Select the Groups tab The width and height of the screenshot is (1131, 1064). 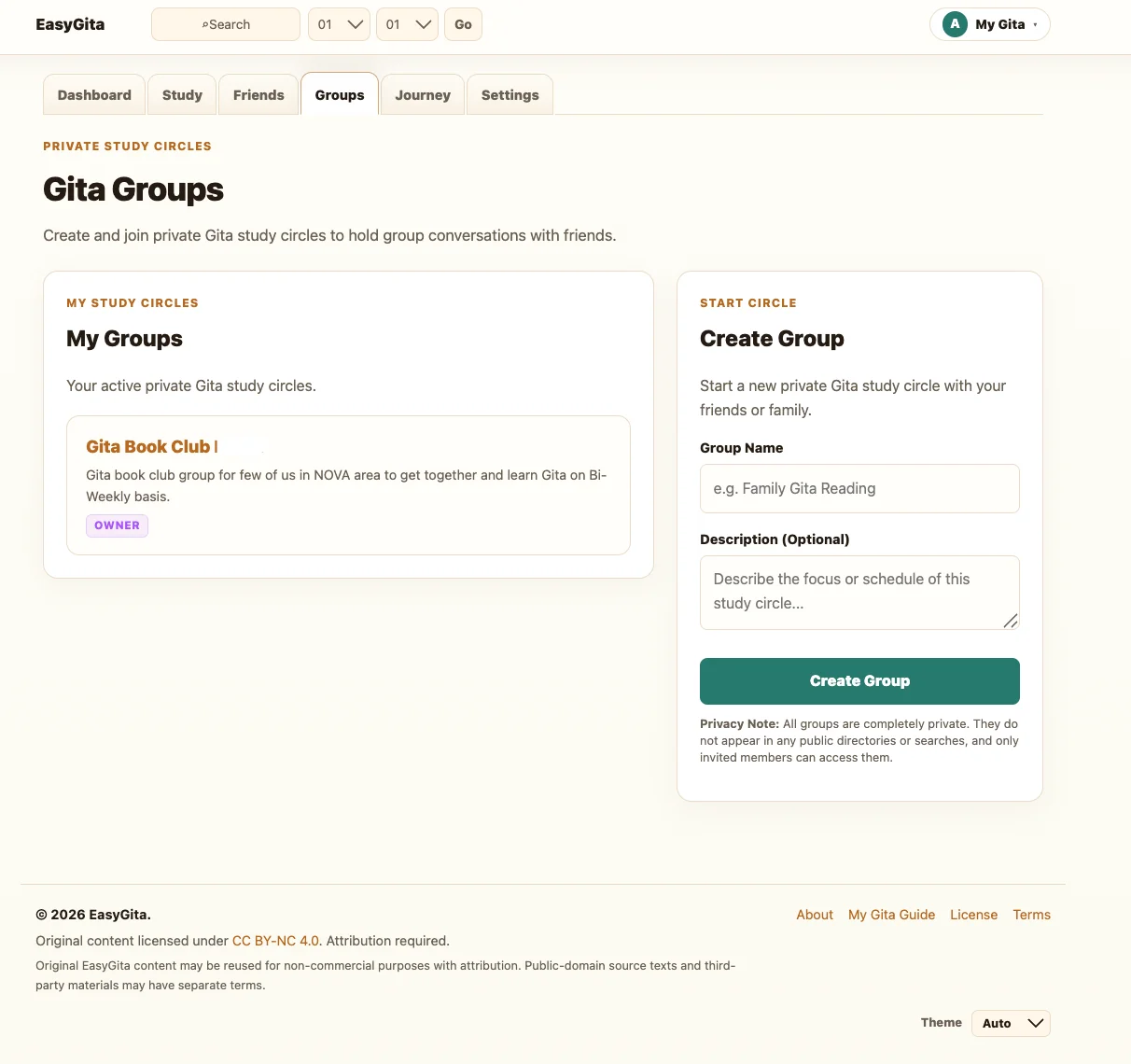pos(340,94)
